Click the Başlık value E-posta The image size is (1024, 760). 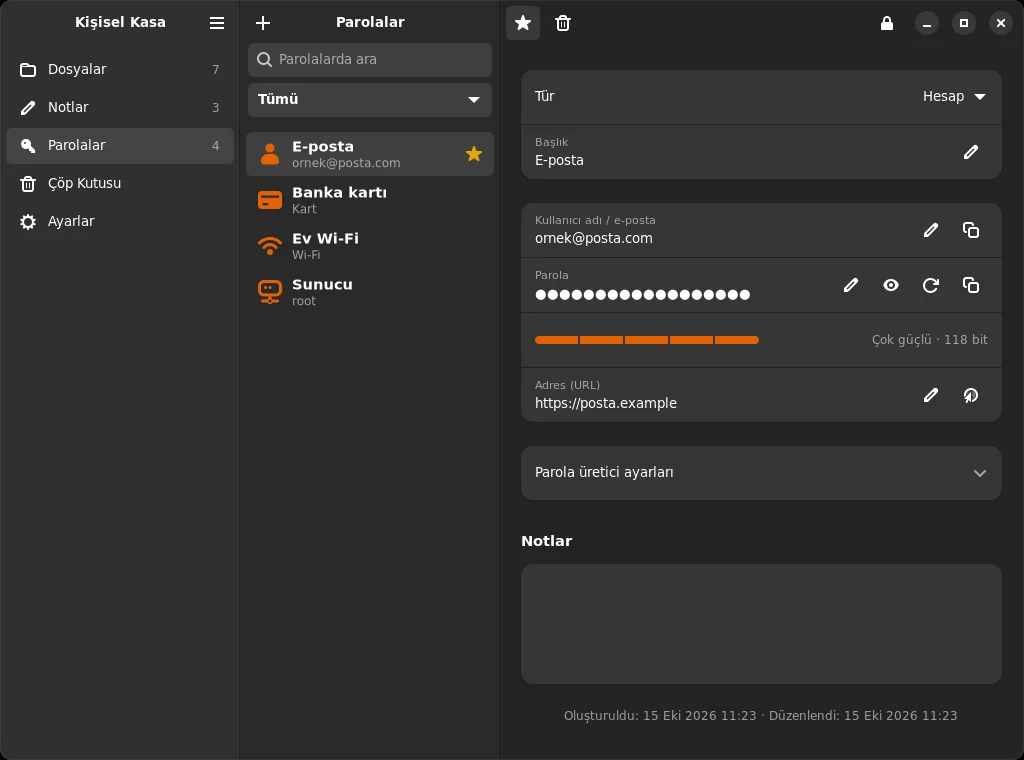pyautogui.click(x=559, y=161)
